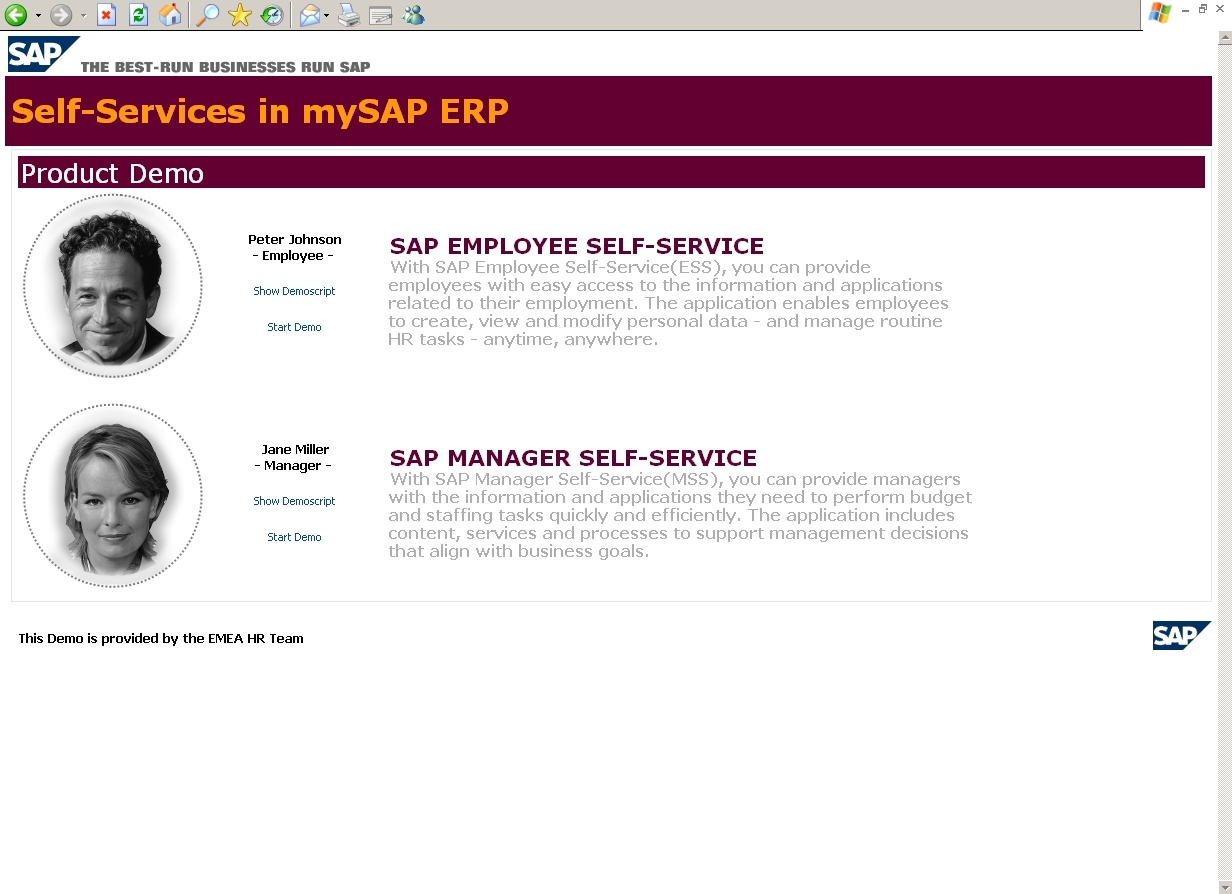1232x894 pixels.
Task: Open the Mail button dropdown arrow
Action: tap(327, 15)
